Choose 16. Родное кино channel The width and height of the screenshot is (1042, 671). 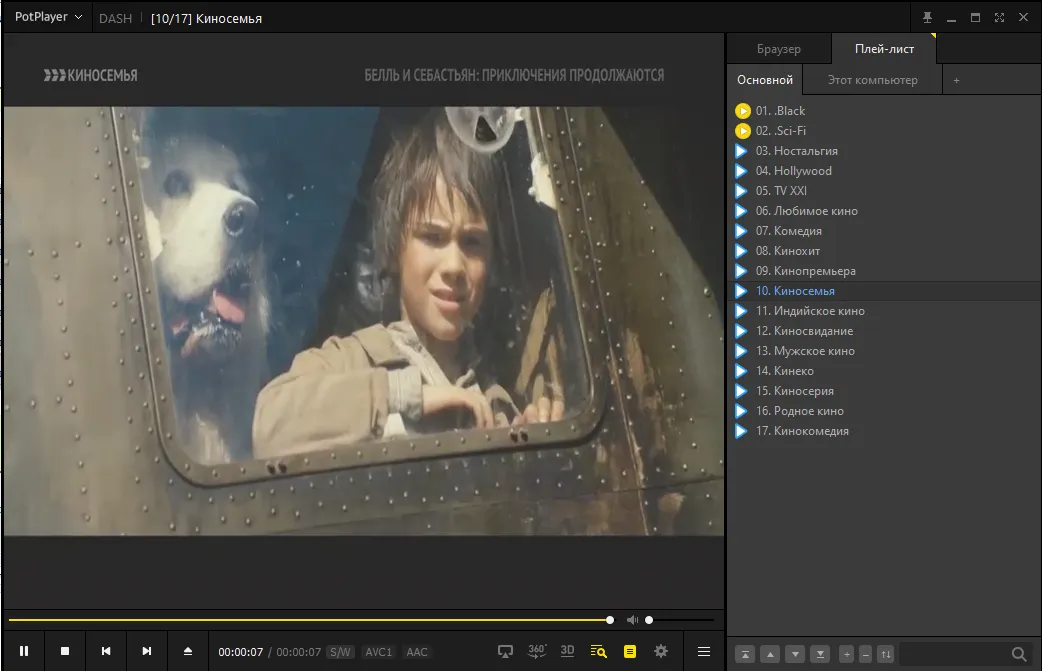coord(884,411)
